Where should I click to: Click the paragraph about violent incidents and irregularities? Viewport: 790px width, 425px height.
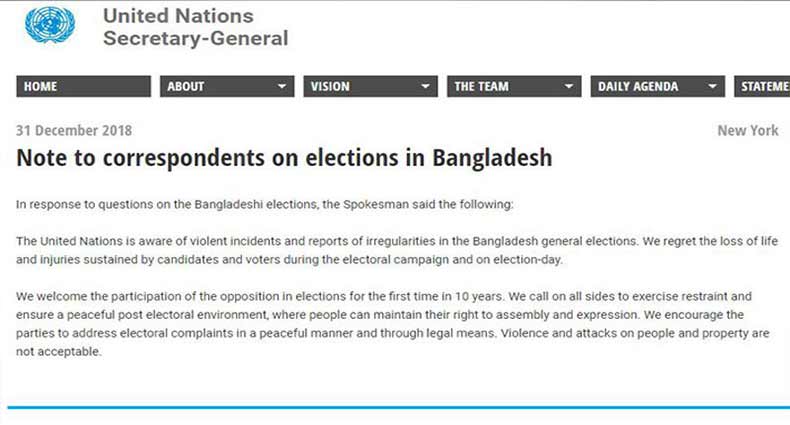(x=397, y=250)
